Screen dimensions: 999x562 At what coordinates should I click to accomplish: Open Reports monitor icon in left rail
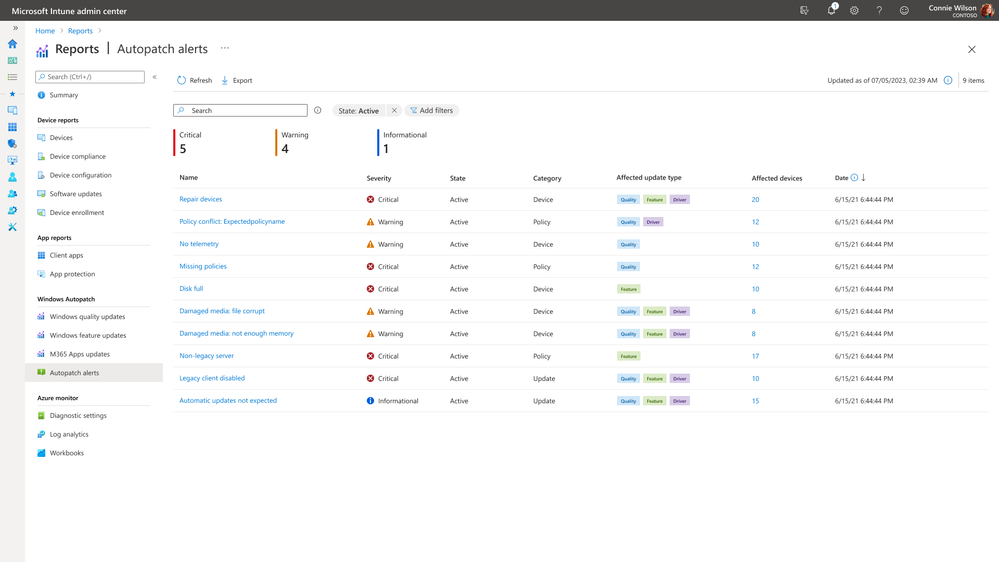(12, 160)
